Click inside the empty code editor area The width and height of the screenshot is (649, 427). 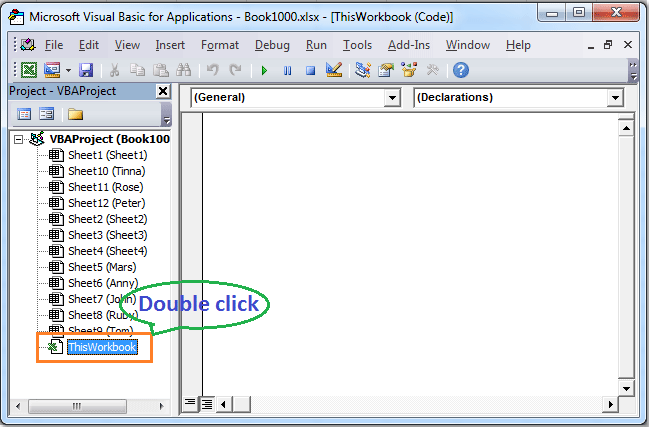click(410, 252)
